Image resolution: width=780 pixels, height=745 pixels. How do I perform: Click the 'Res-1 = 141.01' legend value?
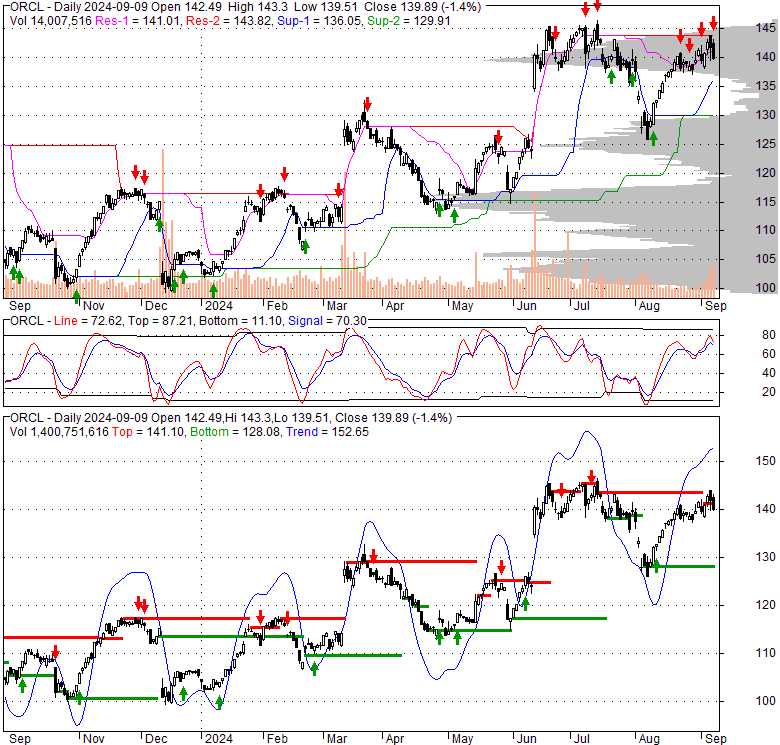pyautogui.click(x=139, y=21)
